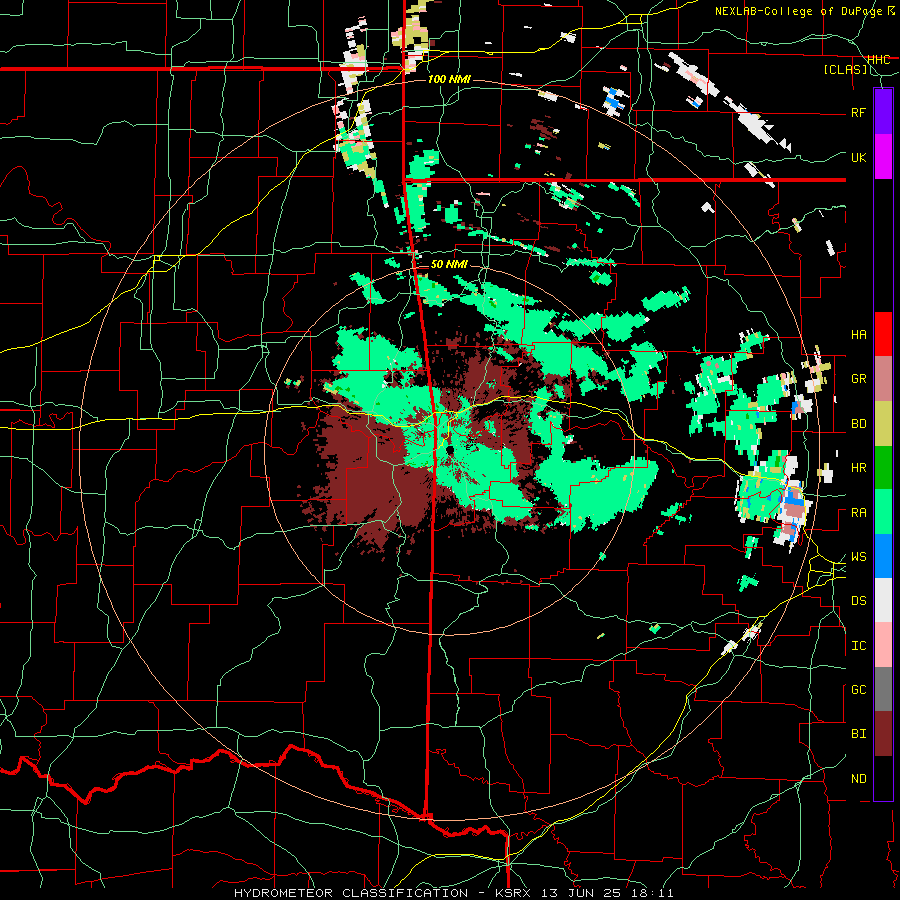Click the black radar site dot

[x=449, y=451]
